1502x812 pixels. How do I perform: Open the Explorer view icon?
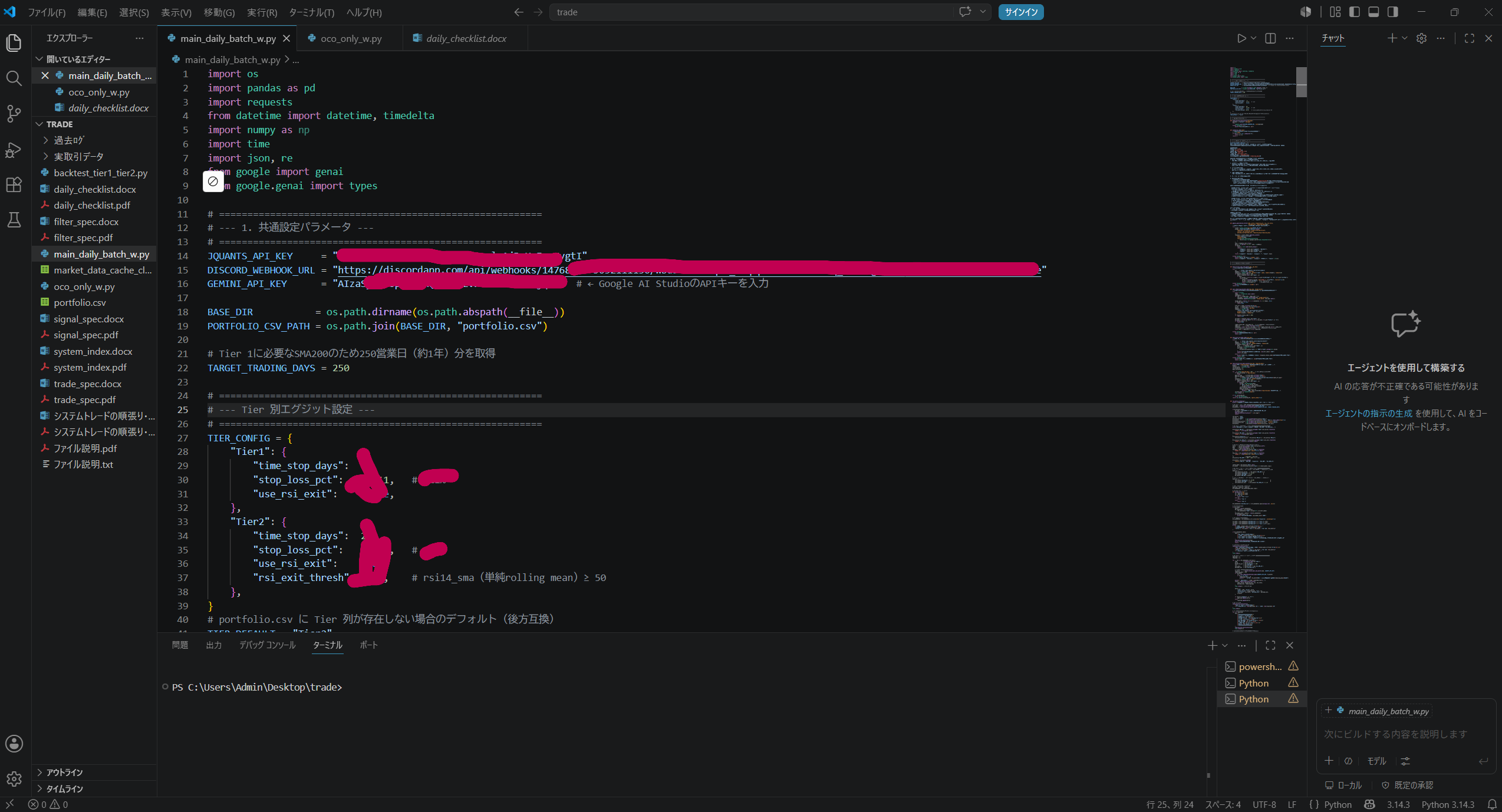(14, 43)
